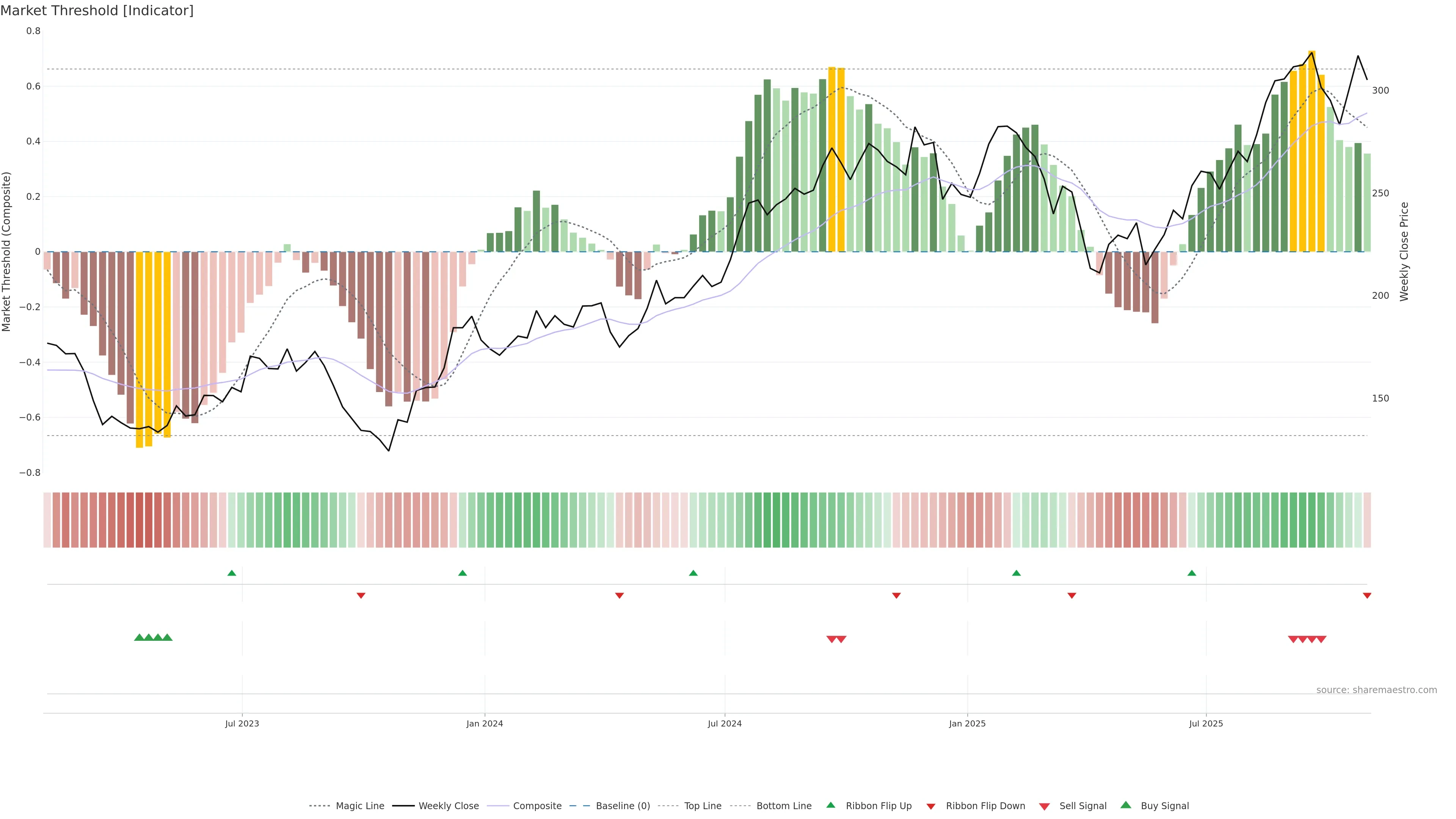The height and width of the screenshot is (819, 1456).
Task: Click the first ribbon flip up triangle near Jul 2023
Action: pyautogui.click(x=232, y=573)
